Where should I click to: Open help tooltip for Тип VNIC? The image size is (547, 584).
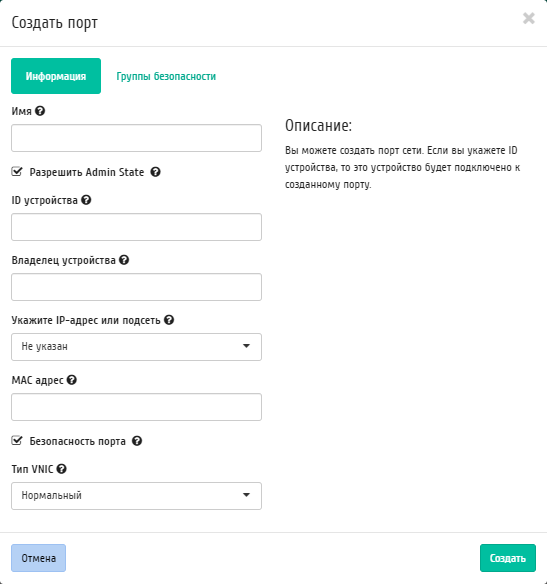click(x=61, y=469)
